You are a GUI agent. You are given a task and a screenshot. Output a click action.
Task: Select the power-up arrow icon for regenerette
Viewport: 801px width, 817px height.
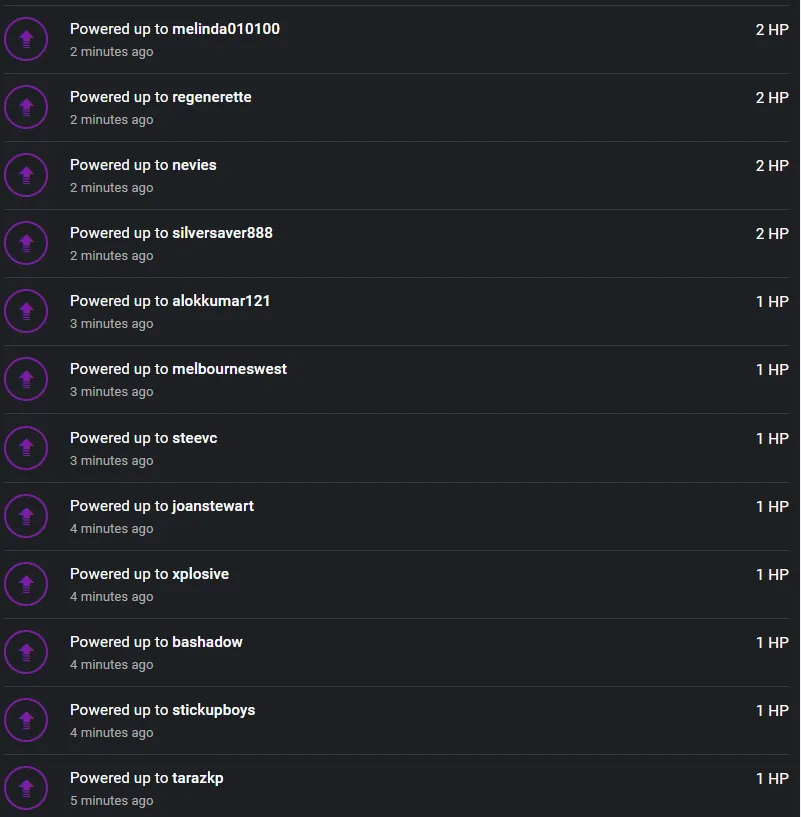(26, 107)
